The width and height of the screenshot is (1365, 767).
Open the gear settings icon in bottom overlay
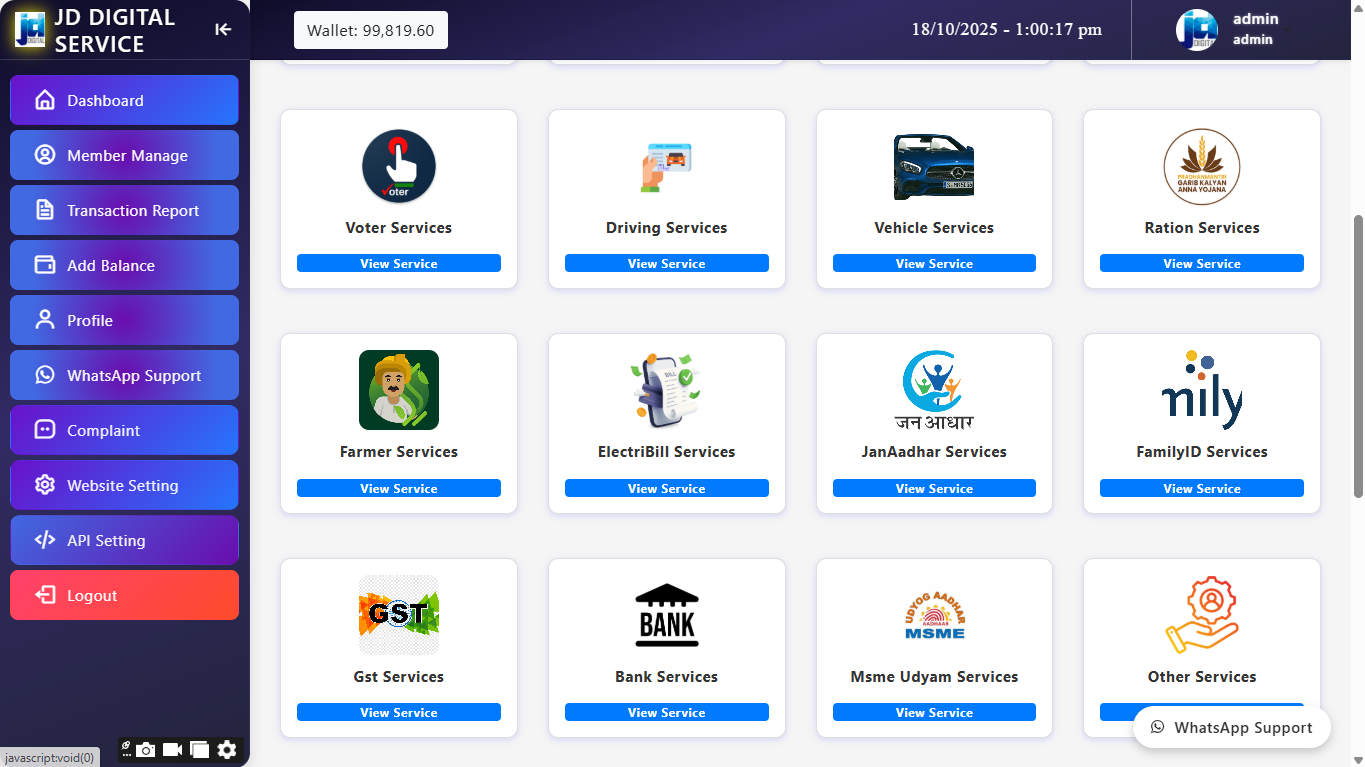pos(227,749)
